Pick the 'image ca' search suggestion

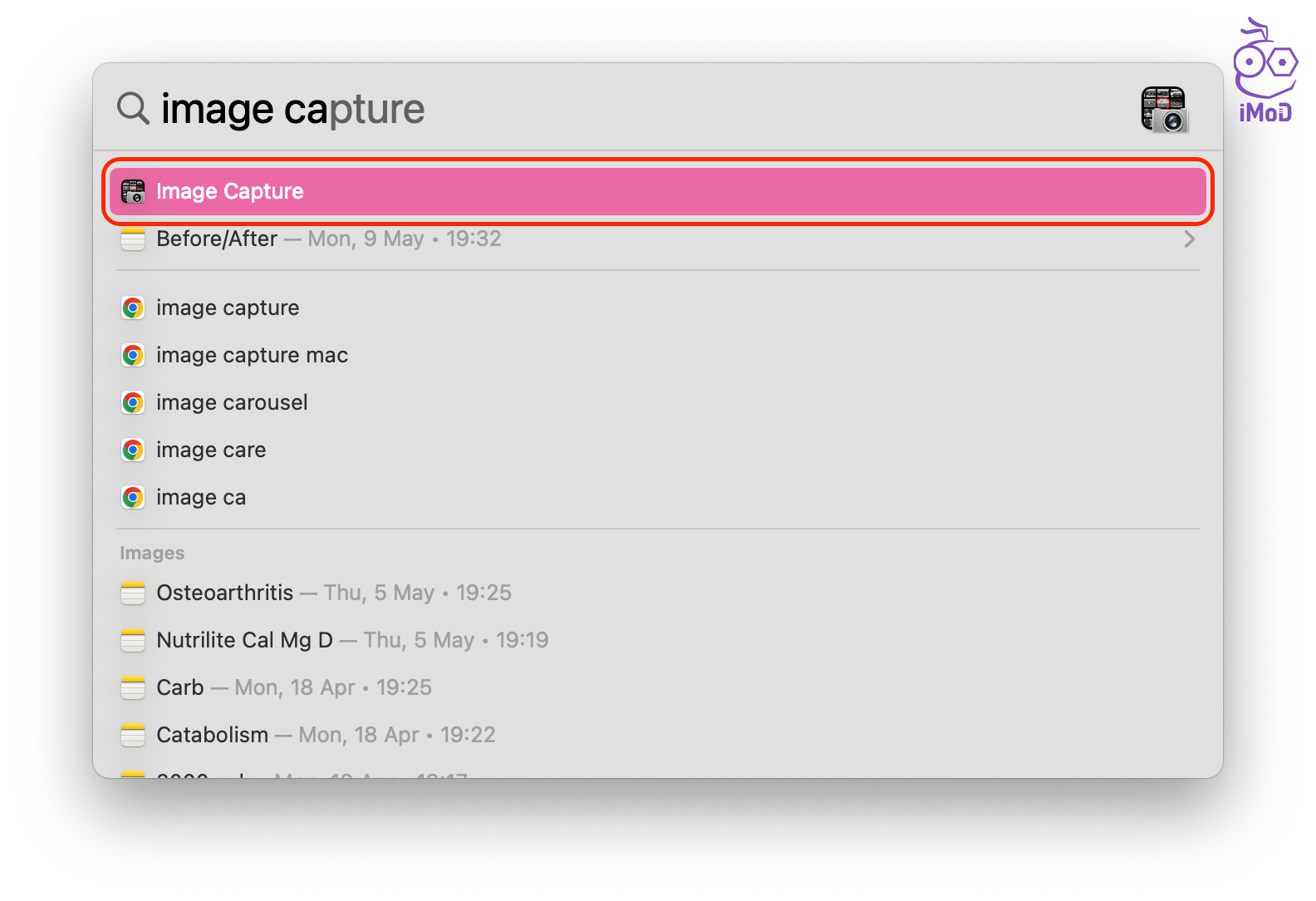click(201, 498)
